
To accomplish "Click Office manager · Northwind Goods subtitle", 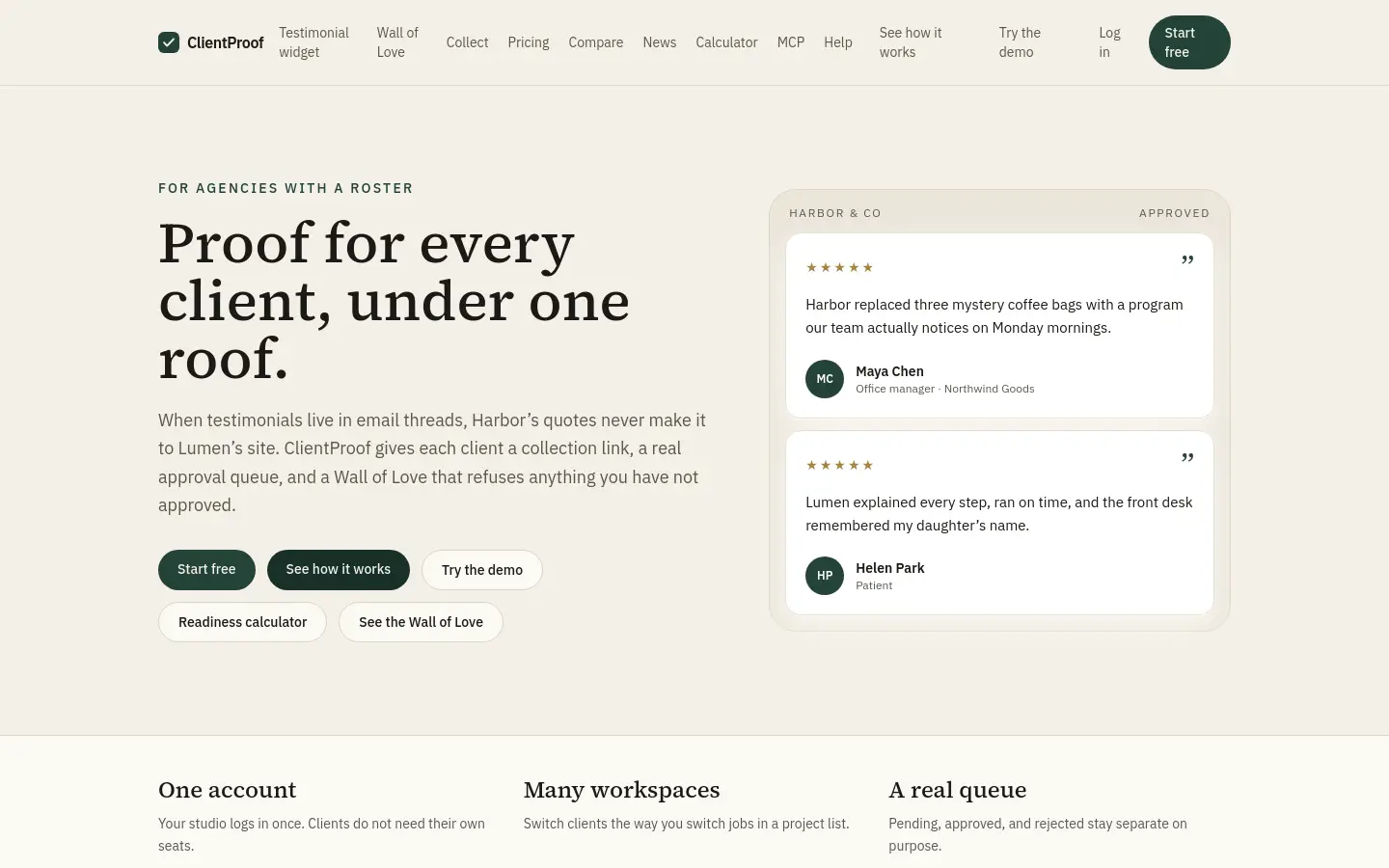I will coord(945,389).
